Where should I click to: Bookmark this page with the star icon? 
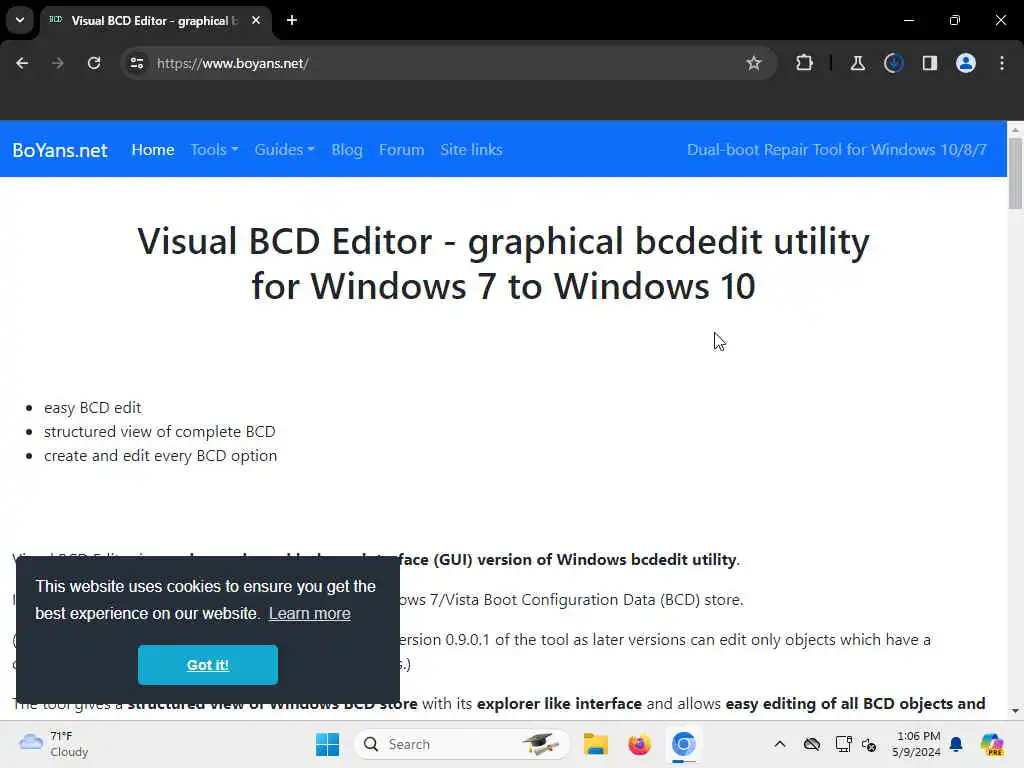(x=754, y=63)
